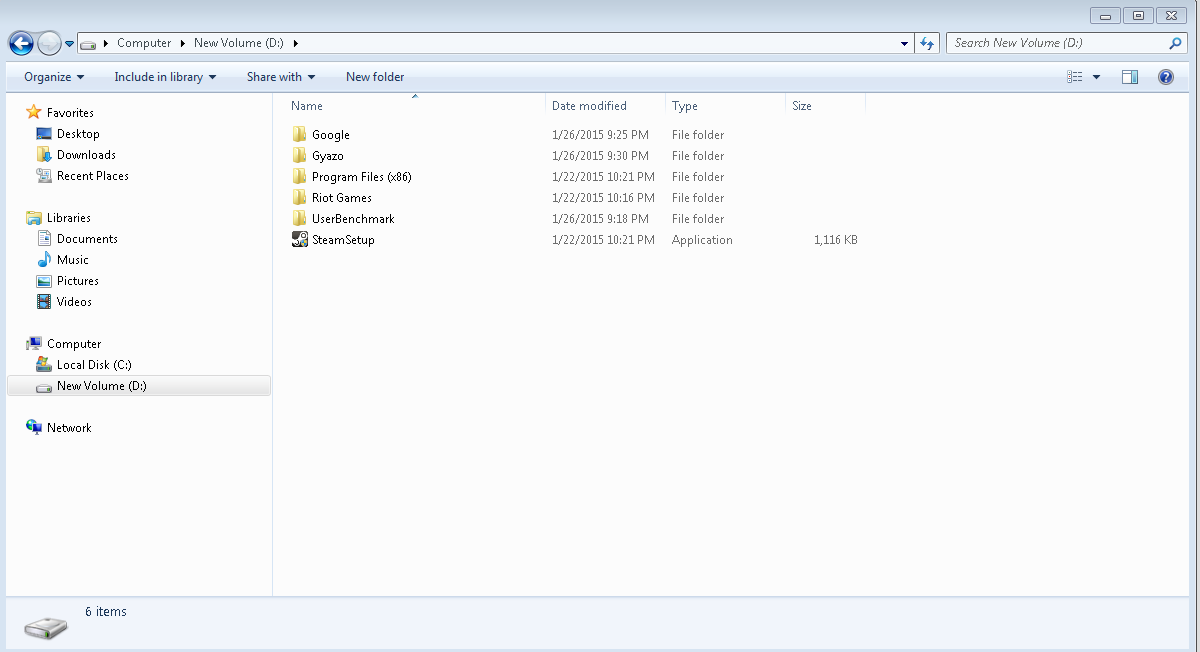
Task: Click the Change your view icon
Action: coord(1075,77)
